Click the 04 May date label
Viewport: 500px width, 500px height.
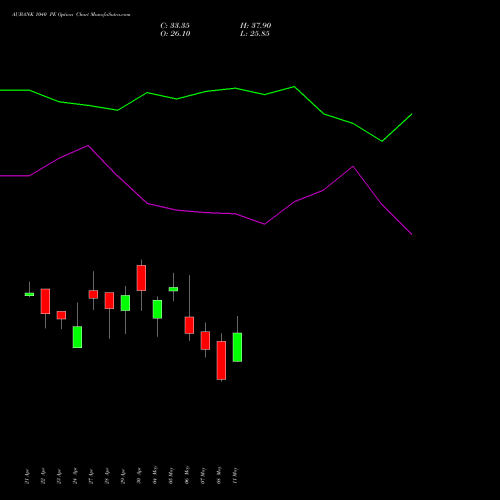click(x=155, y=475)
